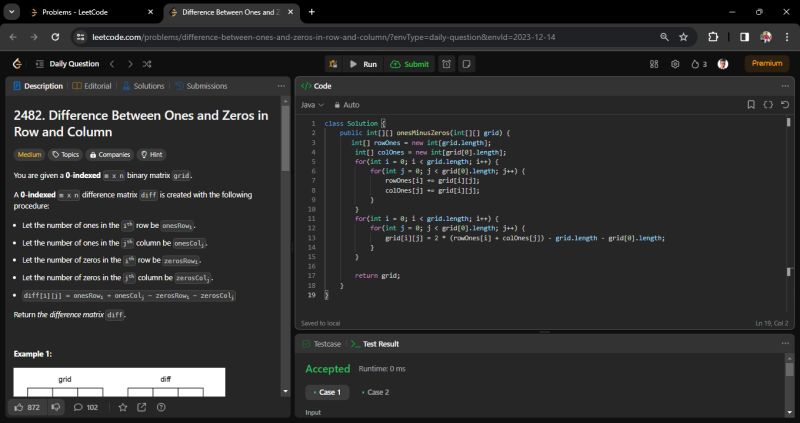
Task: Place cursor on return grid line
Action: (378, 276)
